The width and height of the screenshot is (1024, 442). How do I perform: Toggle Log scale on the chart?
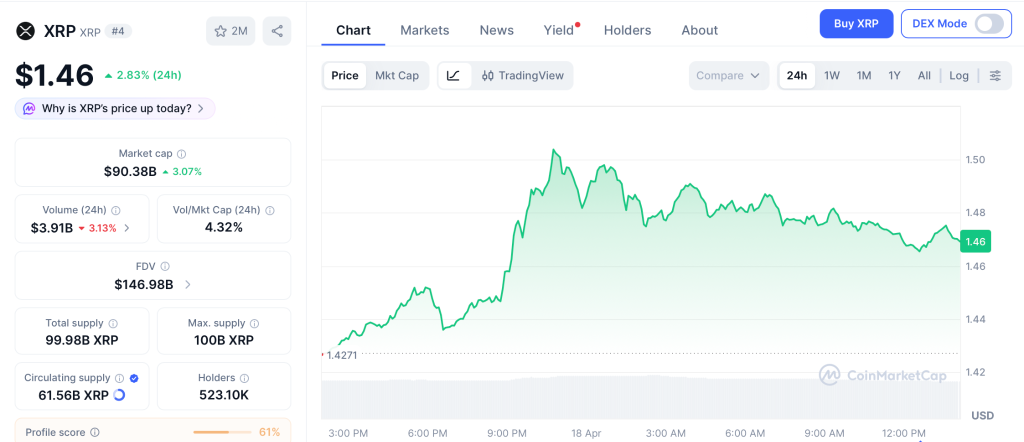pyautogui.click(x=958, y=76)
